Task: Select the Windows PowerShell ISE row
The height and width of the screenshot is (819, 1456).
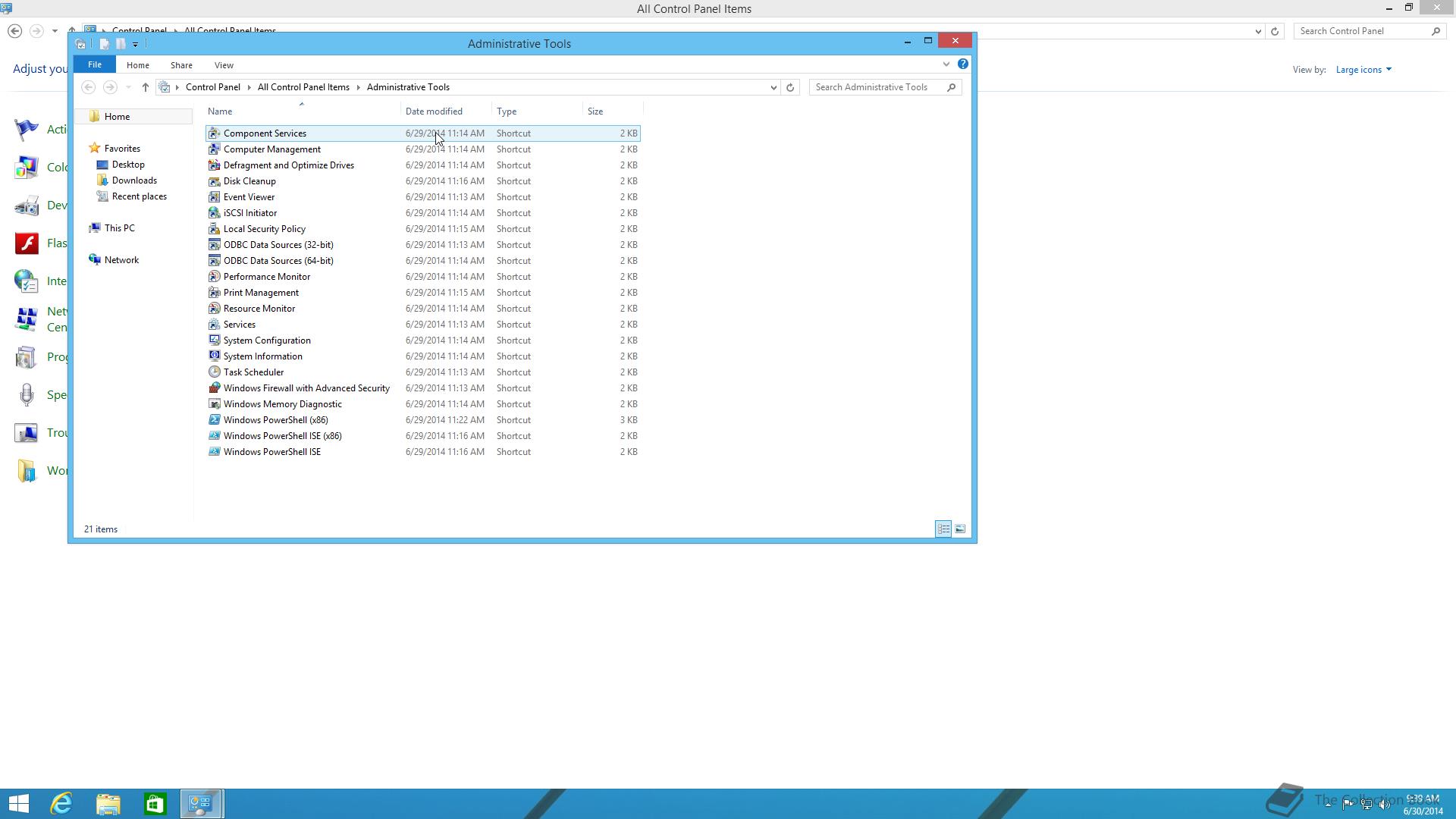Action: pos(423,452)
